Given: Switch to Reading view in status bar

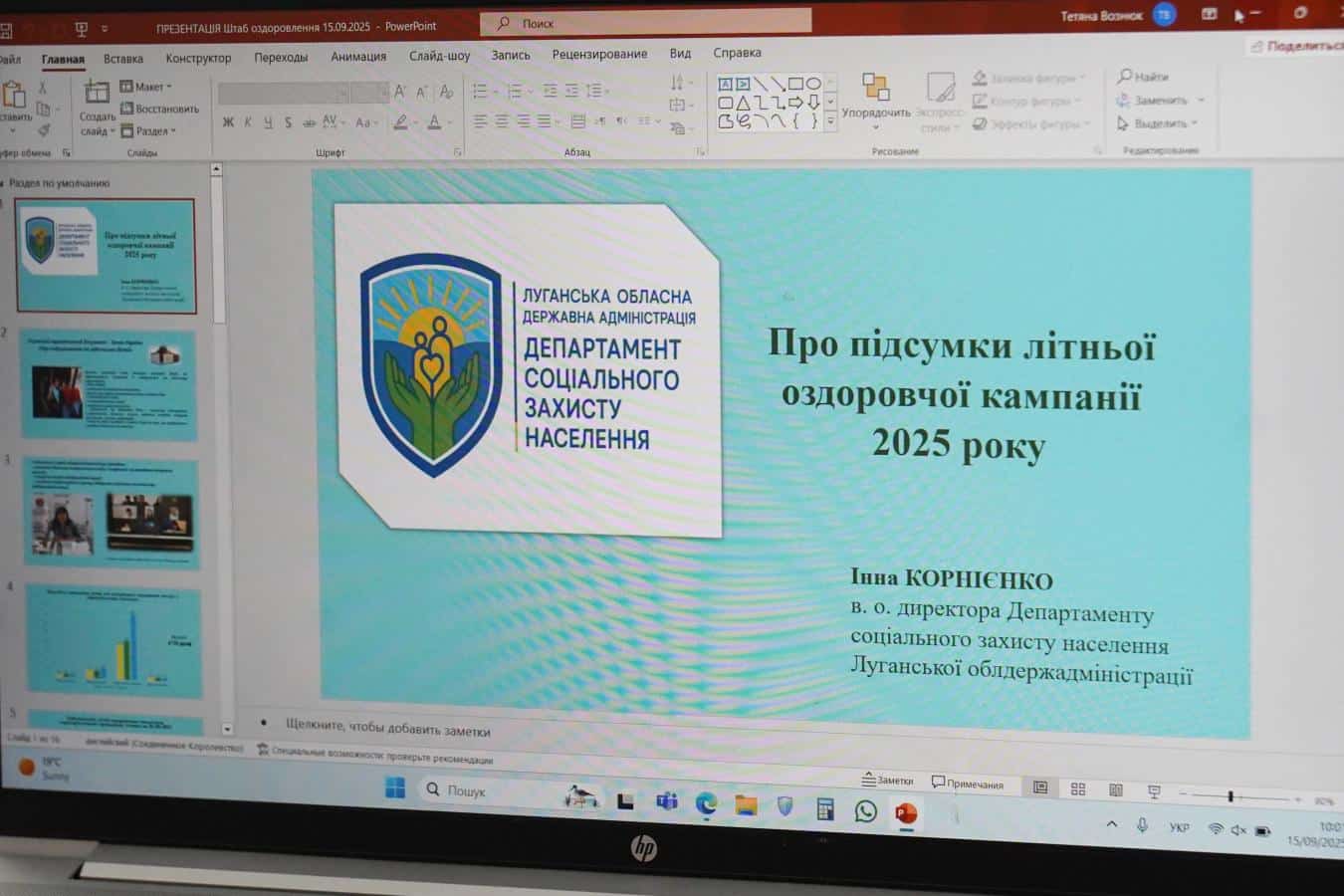Looking at the screenshot, I should (1116, 789).
